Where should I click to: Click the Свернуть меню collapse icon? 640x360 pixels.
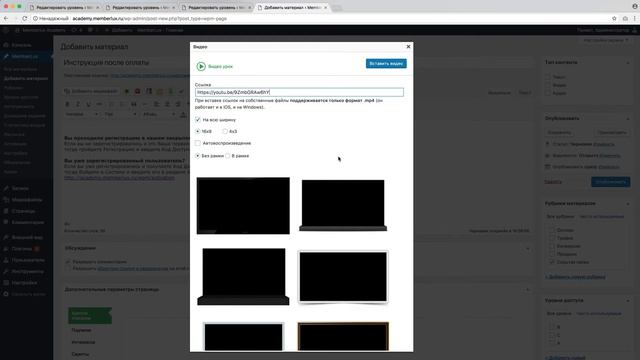(6, 294)
